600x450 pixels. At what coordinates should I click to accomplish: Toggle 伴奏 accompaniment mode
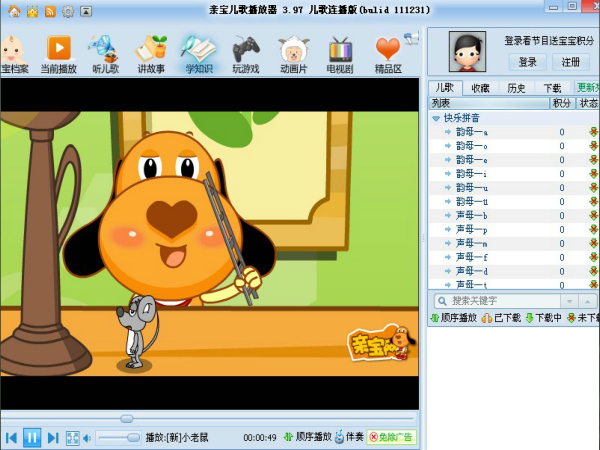pyautogui.click(x=348, y=437)
